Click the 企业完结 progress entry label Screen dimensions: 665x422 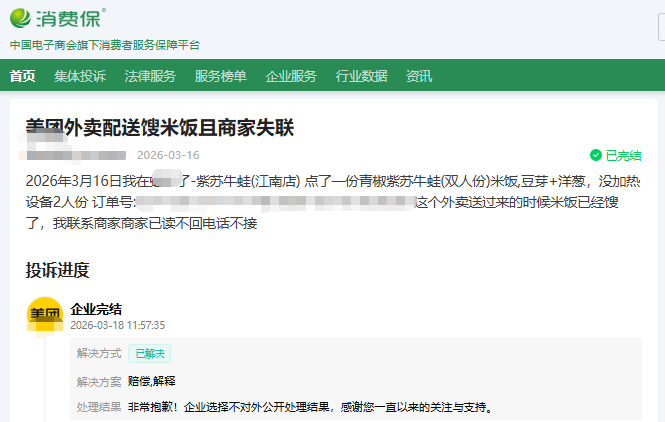coord(96,309)
